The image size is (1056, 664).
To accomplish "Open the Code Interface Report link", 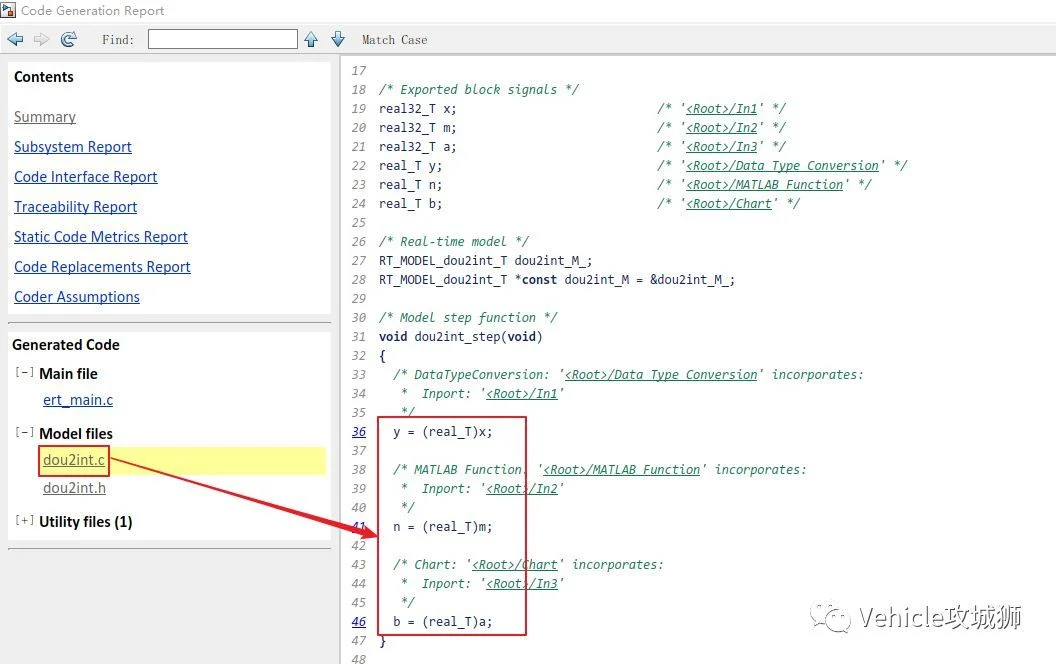I will point(86,177).
